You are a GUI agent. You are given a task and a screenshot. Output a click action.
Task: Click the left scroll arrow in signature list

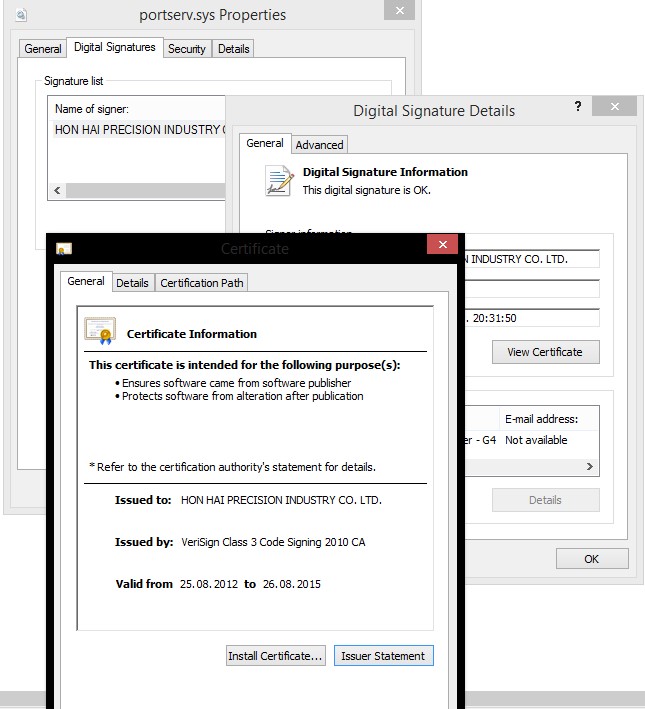(x=57, y=190)
